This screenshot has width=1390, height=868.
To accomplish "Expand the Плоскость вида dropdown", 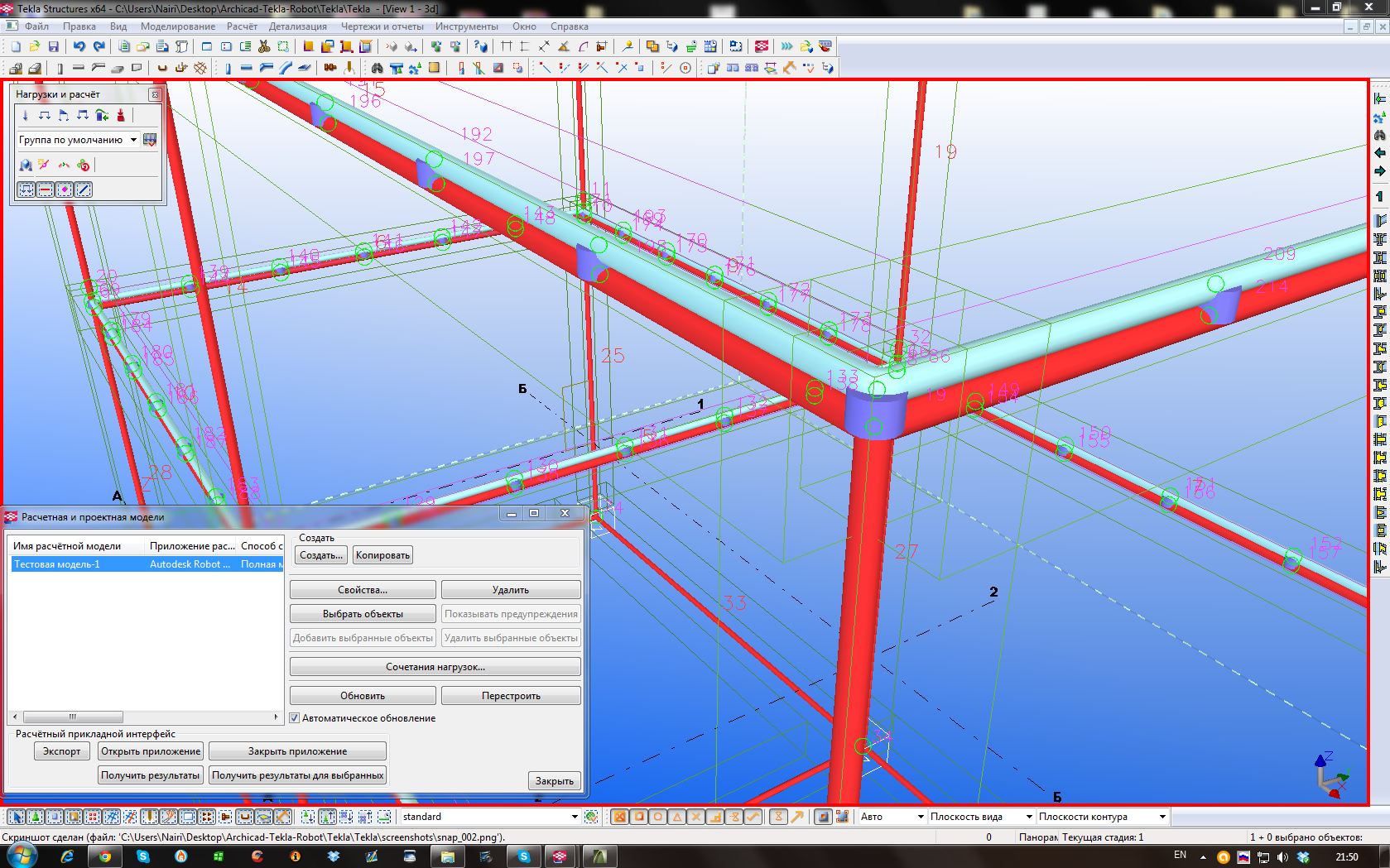I will click(x=1029, y=817).
